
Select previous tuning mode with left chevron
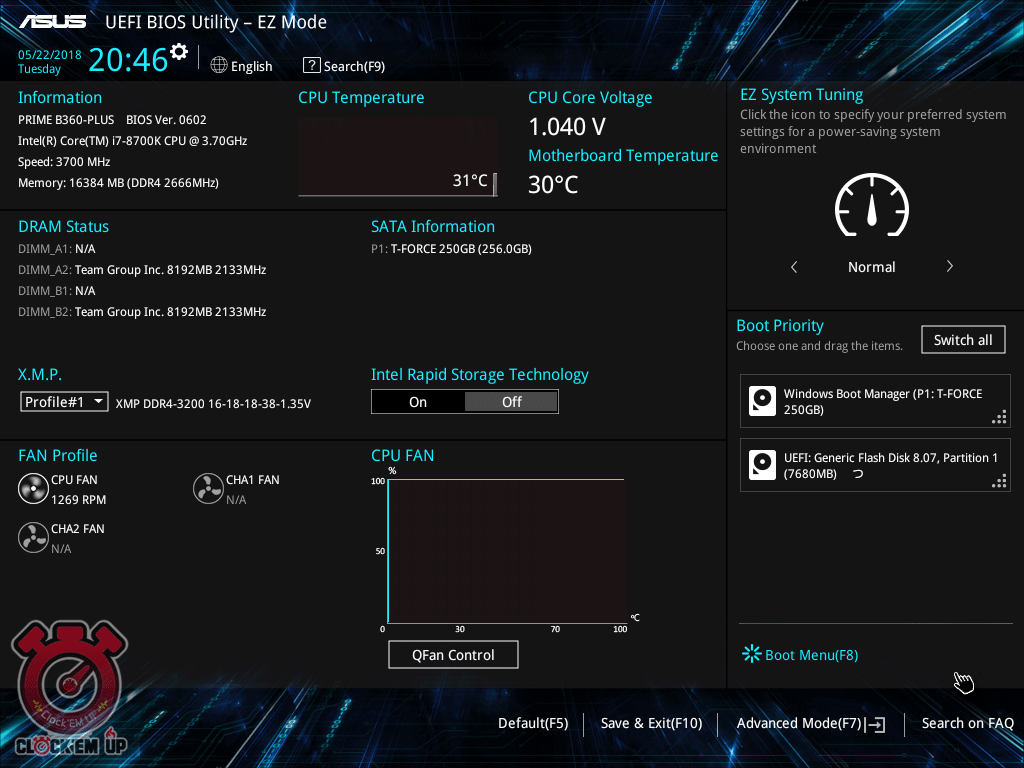[x=794, y=267]
